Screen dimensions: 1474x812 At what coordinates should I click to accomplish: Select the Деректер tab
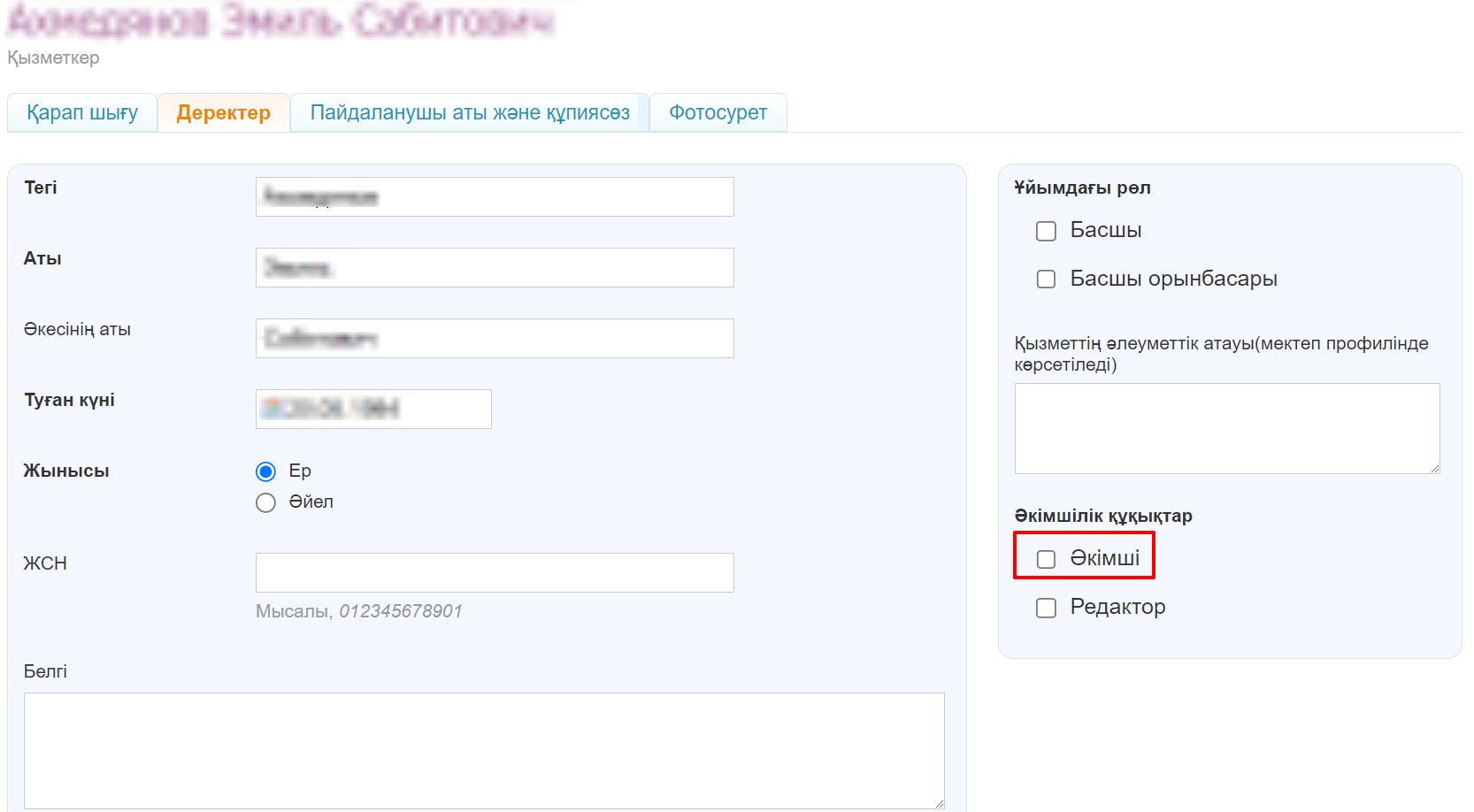tap(223, 113)
